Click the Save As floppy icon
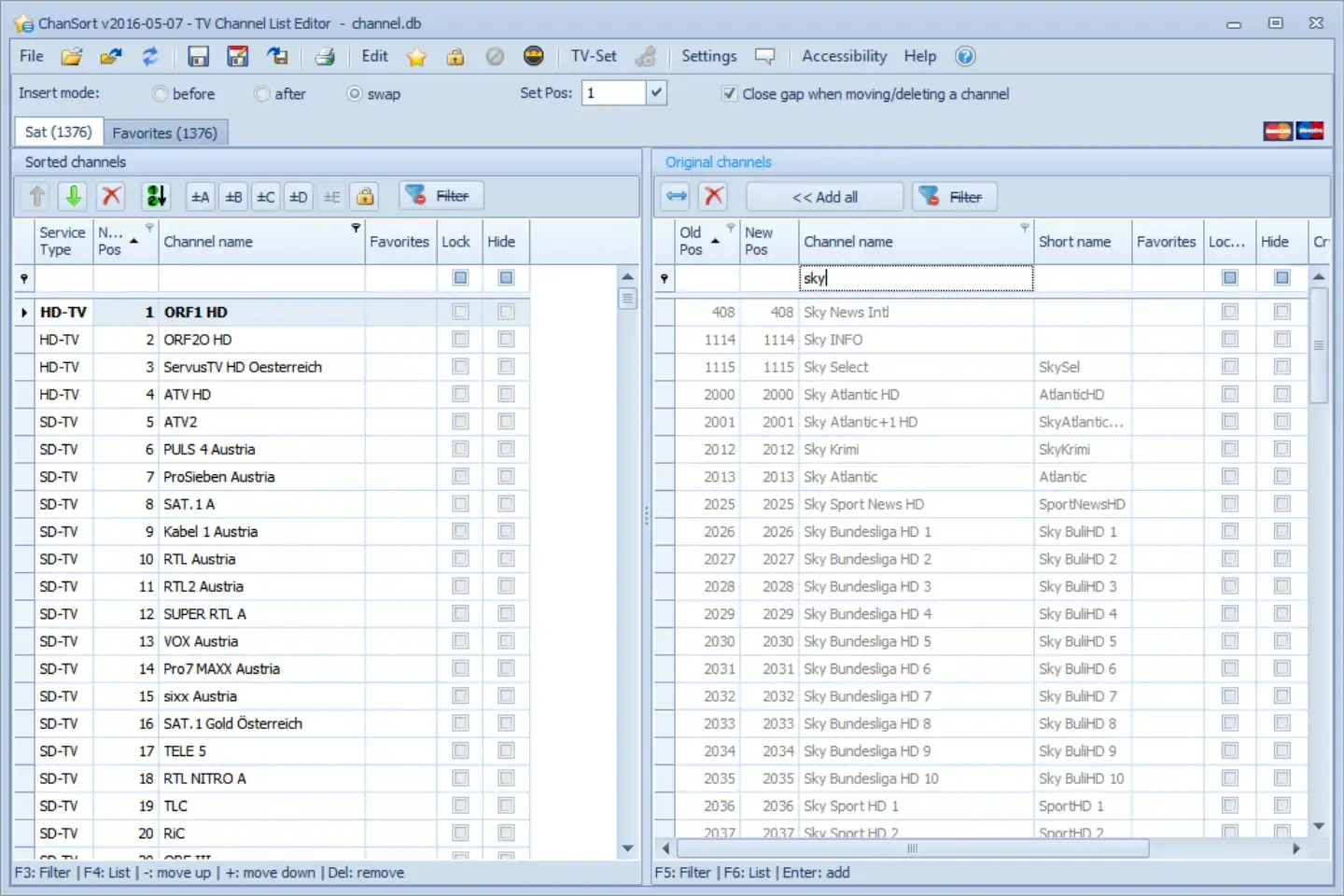Viewport: 1344px width, 896px height. (x=237, y=56)
